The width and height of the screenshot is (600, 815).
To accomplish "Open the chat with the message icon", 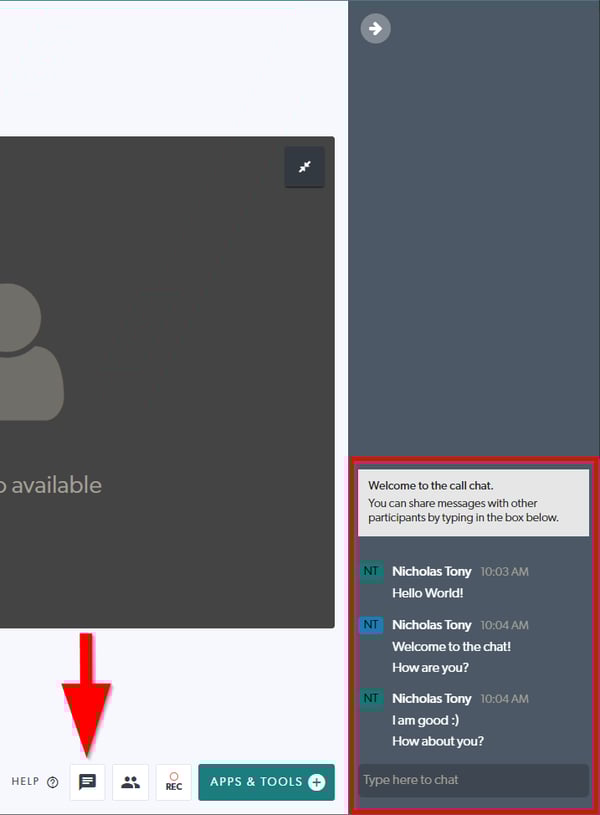I will pos(87,782).
